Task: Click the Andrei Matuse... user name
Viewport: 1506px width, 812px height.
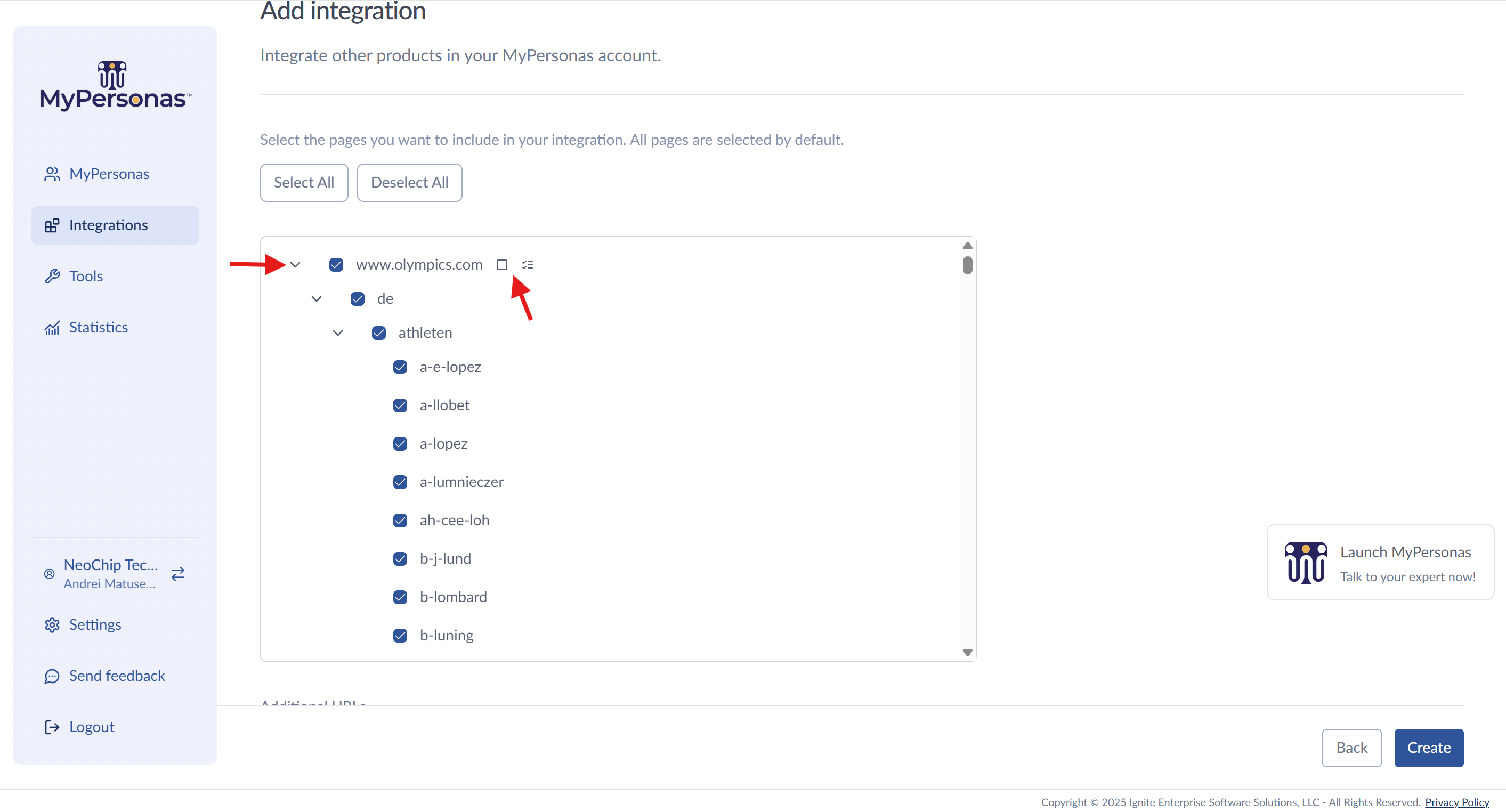Action: pos(109,583)
